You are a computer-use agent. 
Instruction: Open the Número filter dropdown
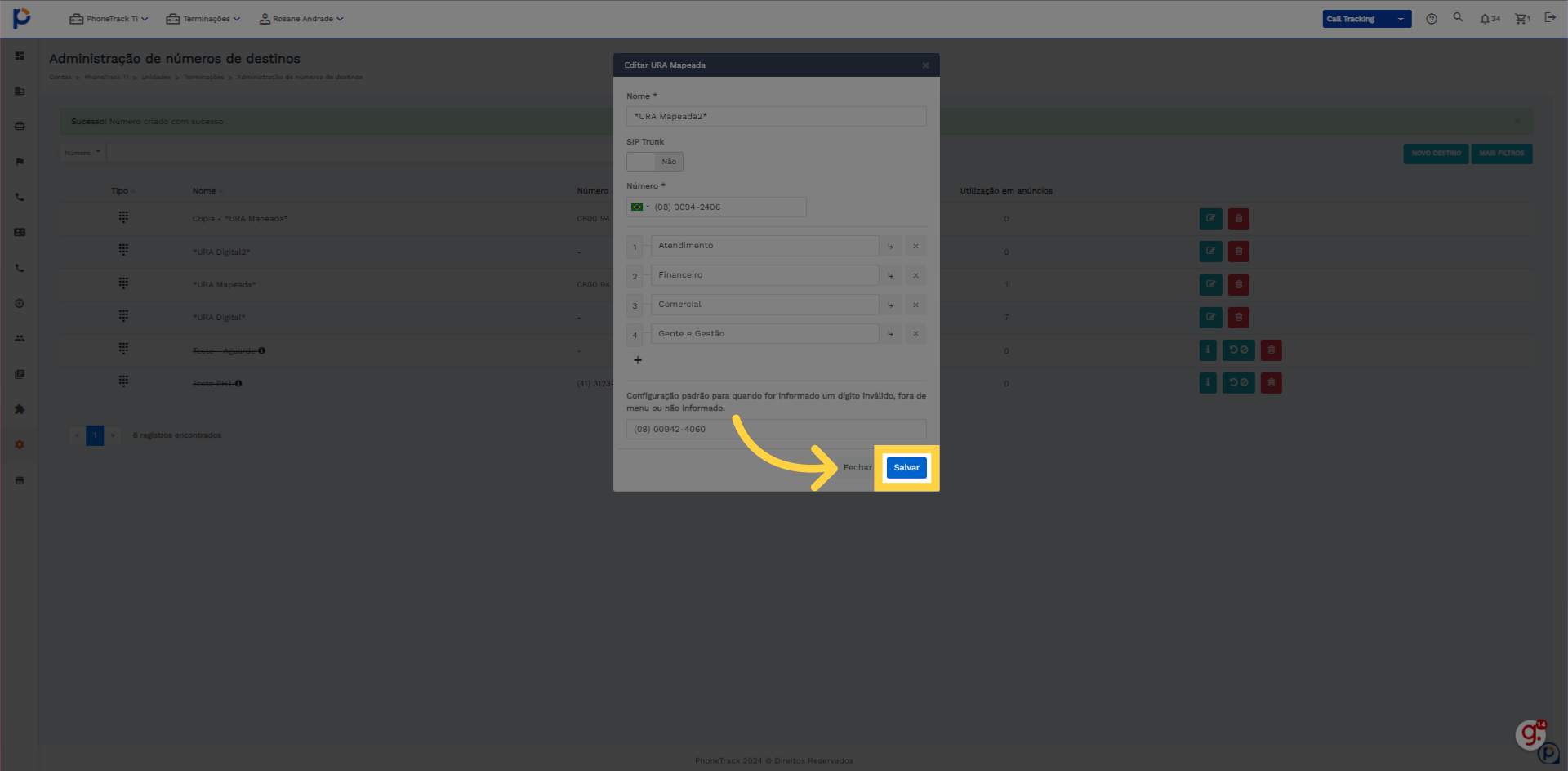[82, 153]
